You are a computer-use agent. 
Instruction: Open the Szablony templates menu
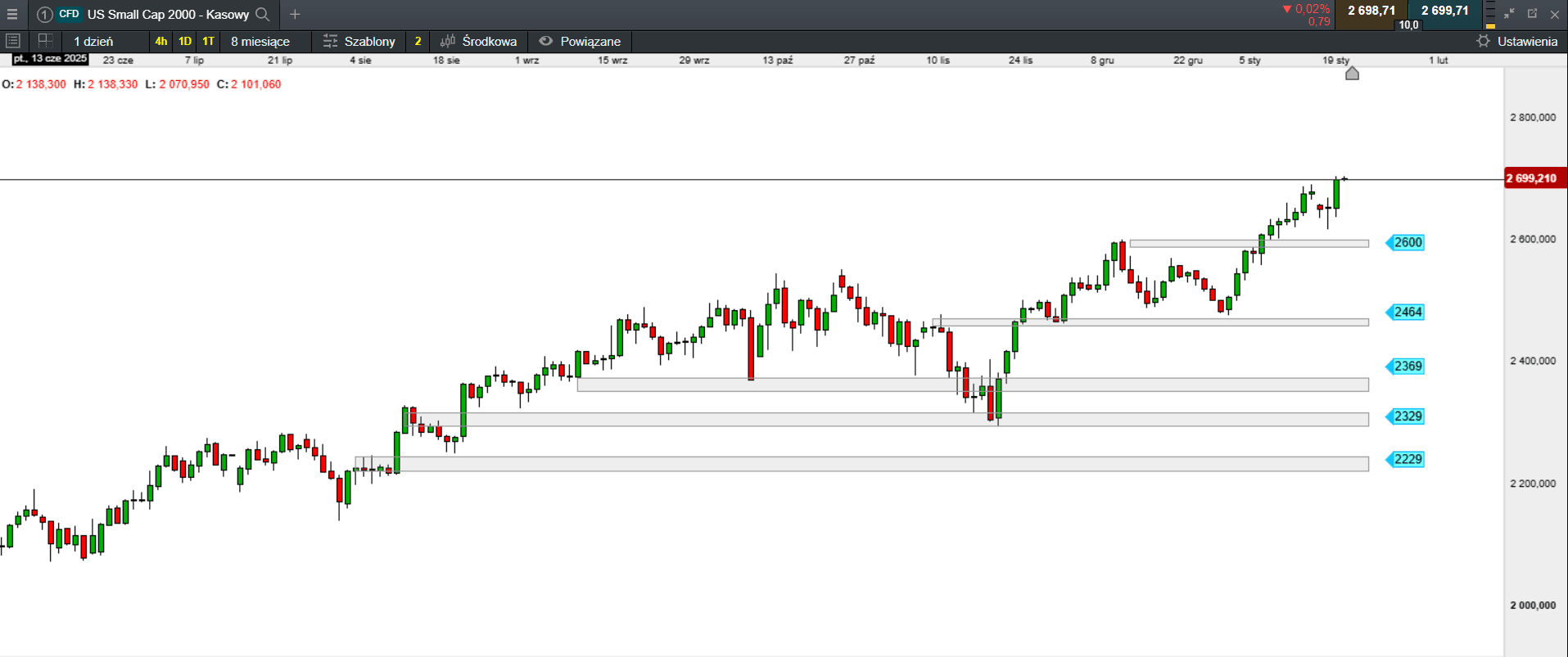pyautogui.click(x=368, y=41)
